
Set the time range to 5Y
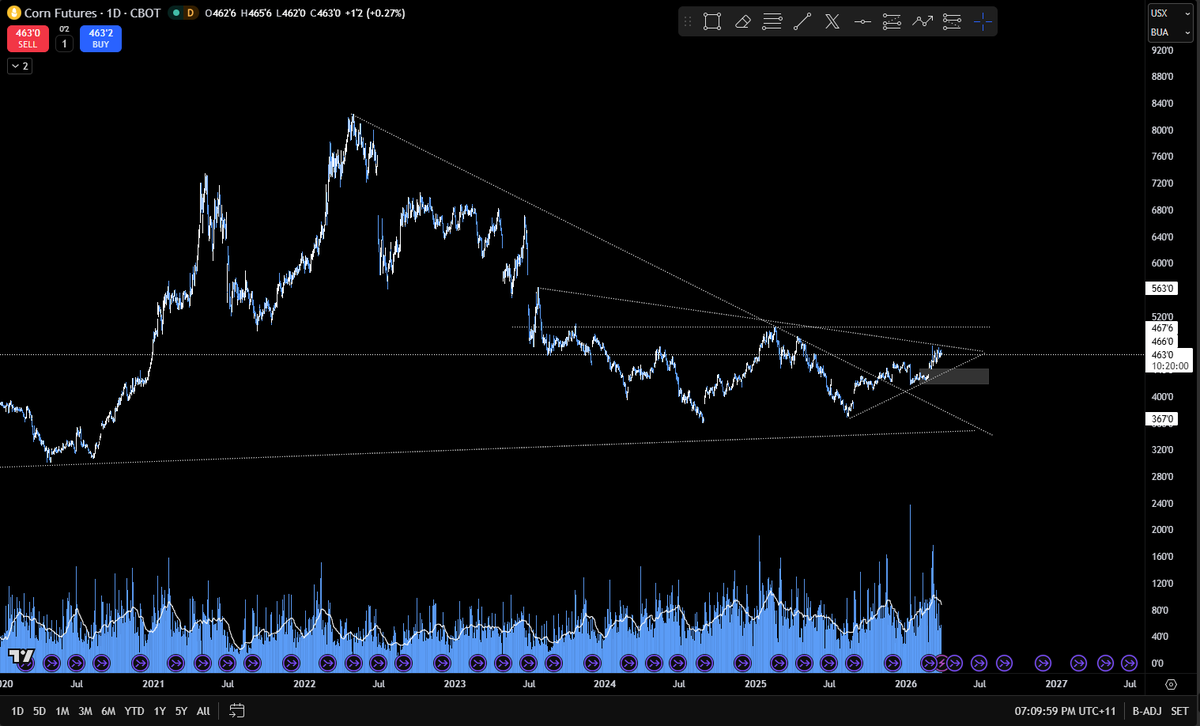(181, 711)
